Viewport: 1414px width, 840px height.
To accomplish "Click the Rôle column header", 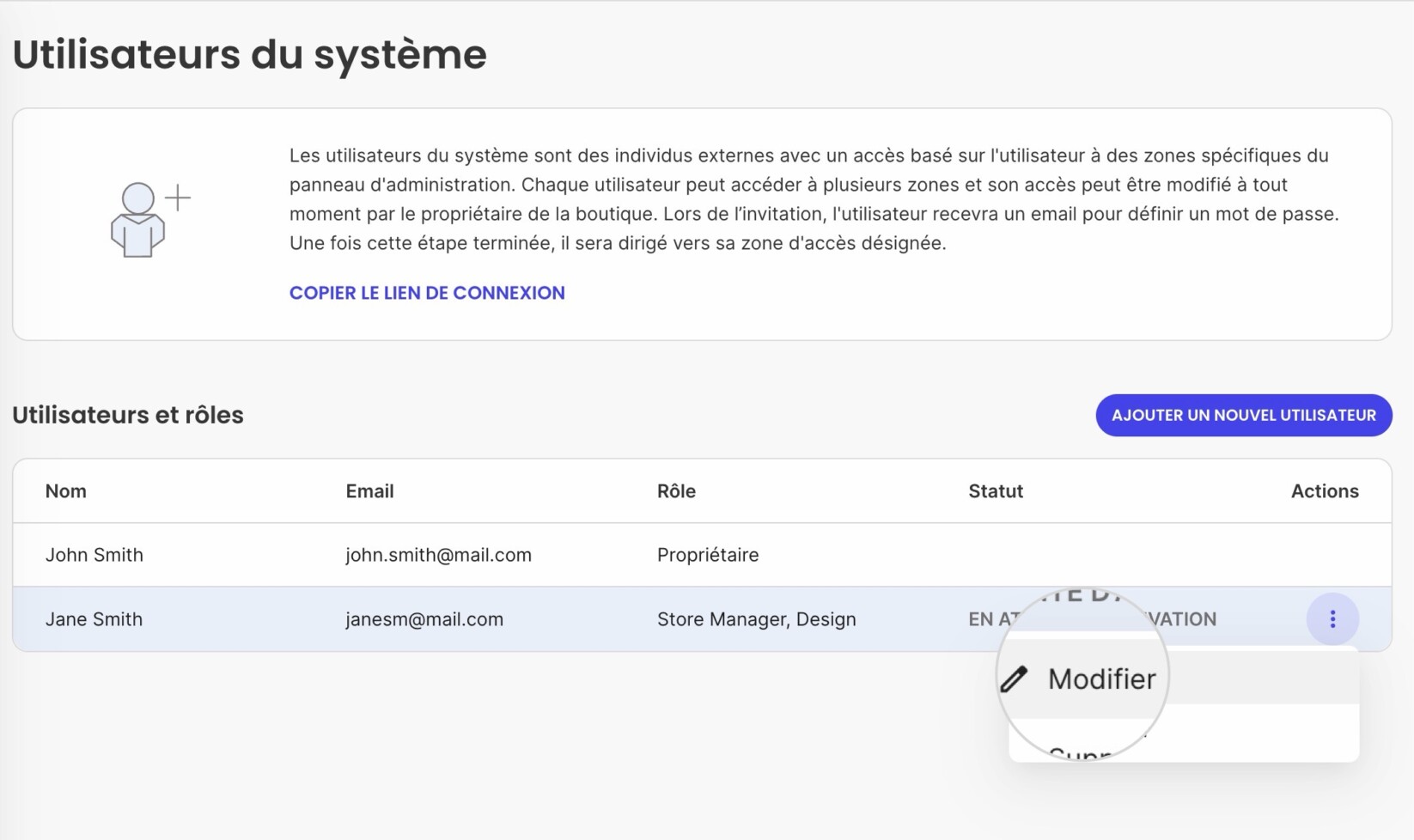I will (677, 491).
